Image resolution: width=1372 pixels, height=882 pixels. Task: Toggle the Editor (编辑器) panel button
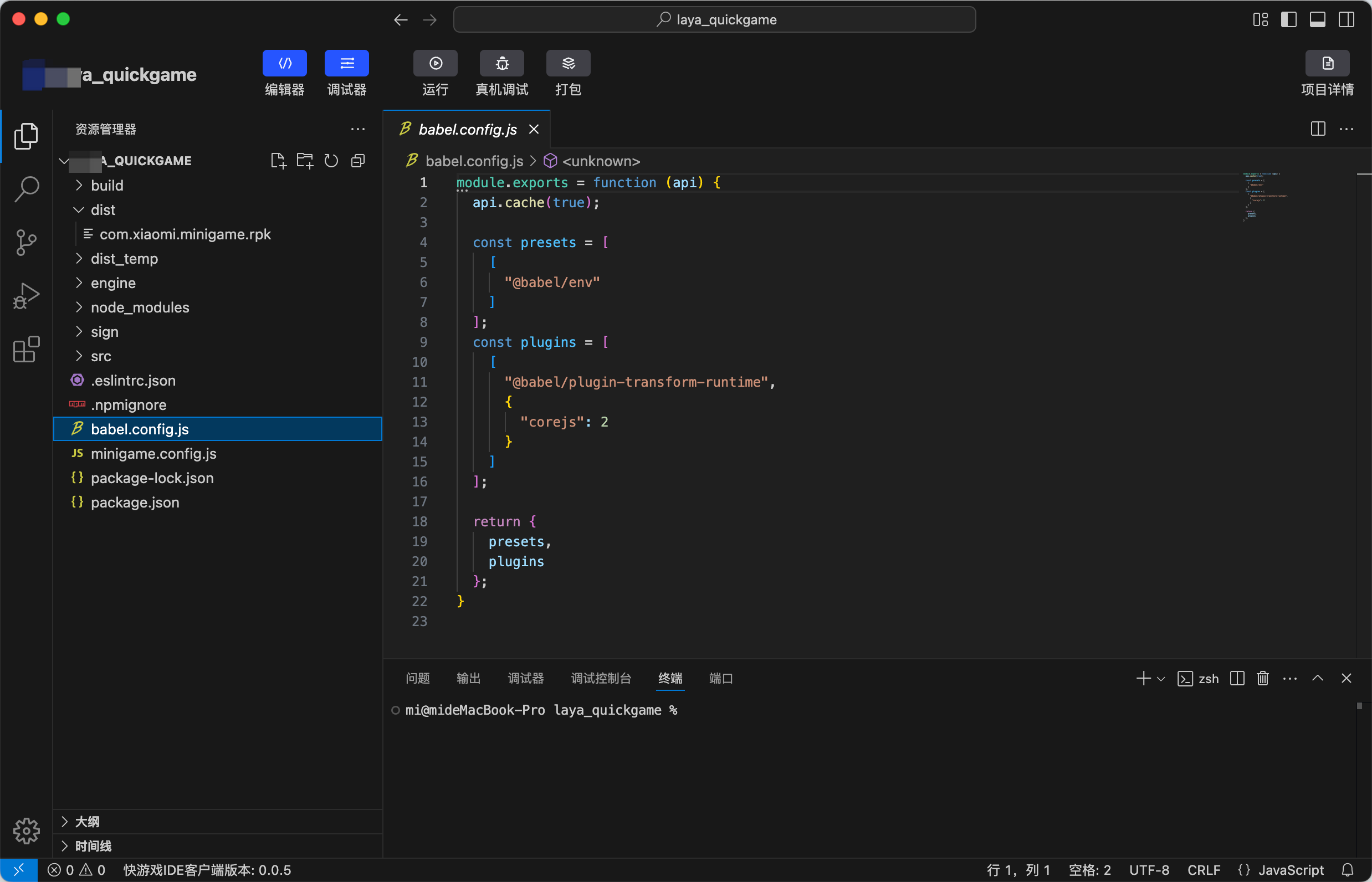[x=284, y=63]
